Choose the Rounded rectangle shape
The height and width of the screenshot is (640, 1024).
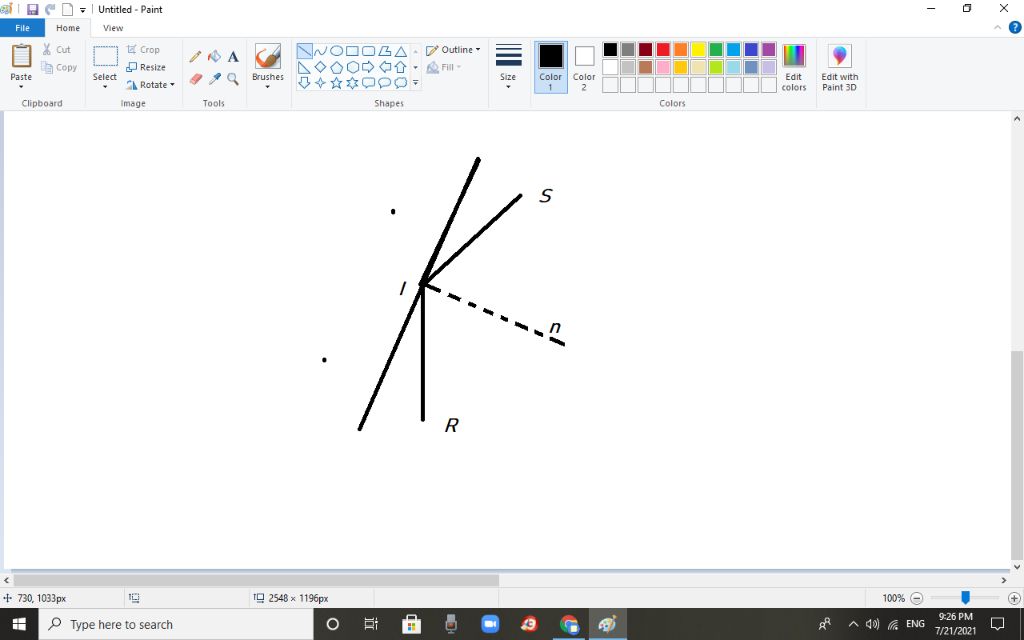click(x=368, y=51)
